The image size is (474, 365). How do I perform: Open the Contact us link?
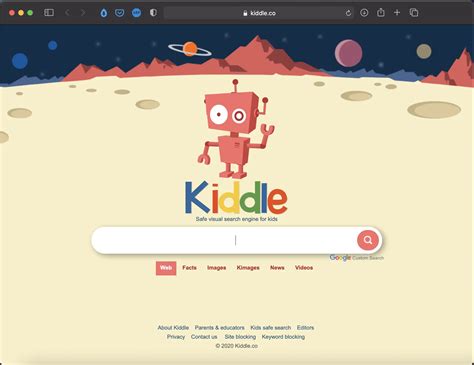click(x=204, y=337)
